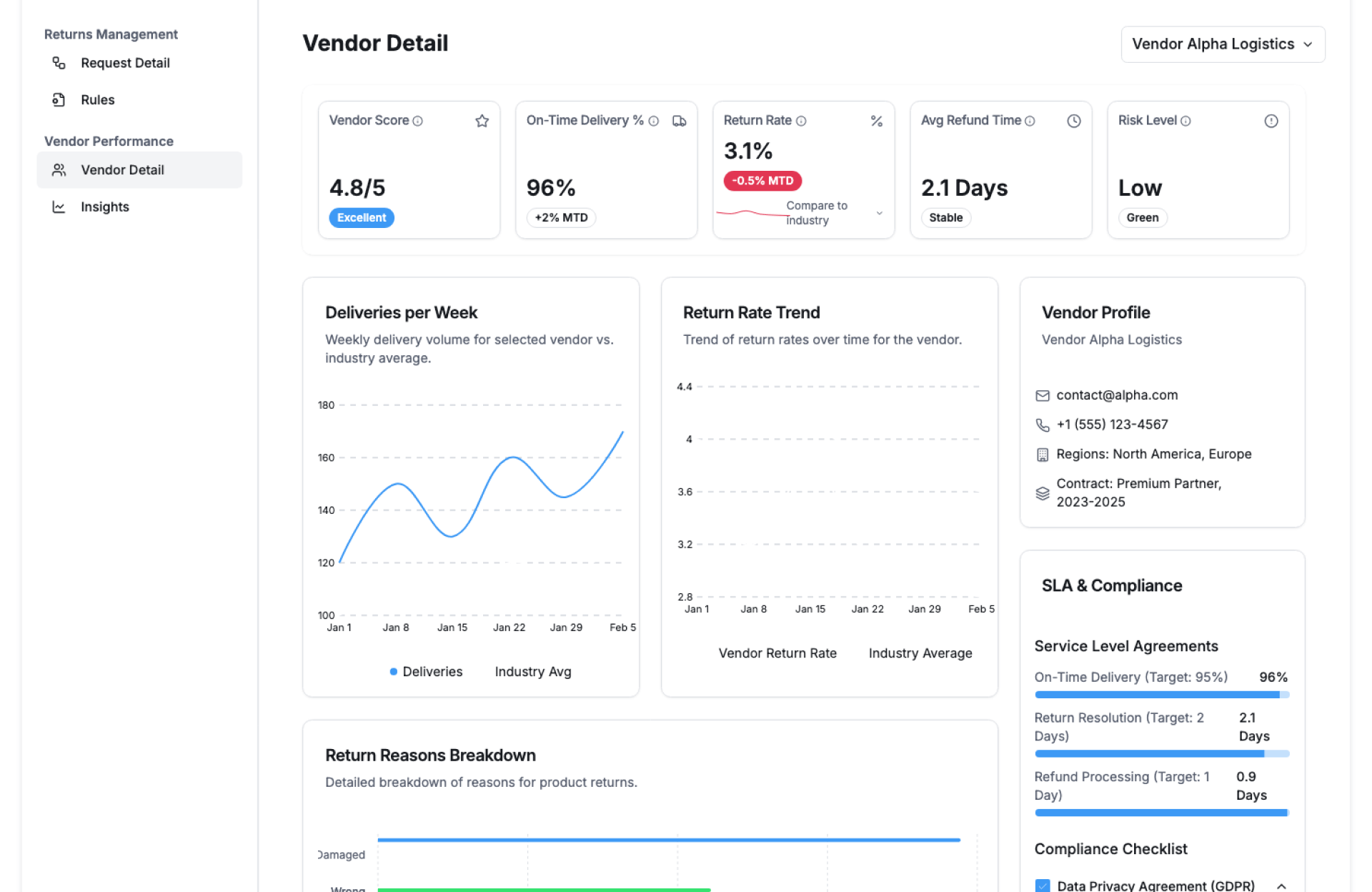
Task: Open Request Detail in the sidebar
Action: [x=125, y=63]
